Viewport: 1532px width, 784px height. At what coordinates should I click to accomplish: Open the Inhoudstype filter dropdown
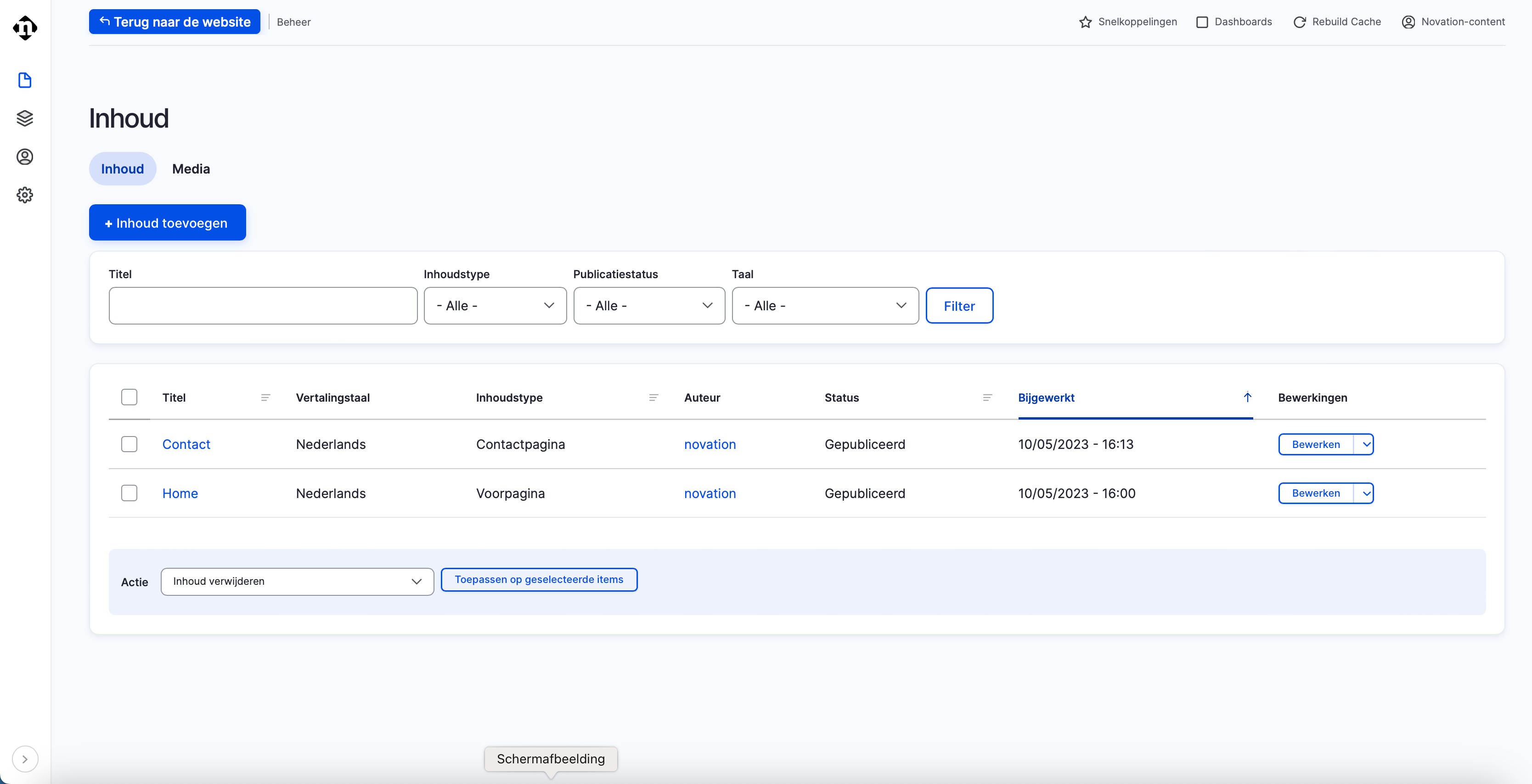[495, 306]
